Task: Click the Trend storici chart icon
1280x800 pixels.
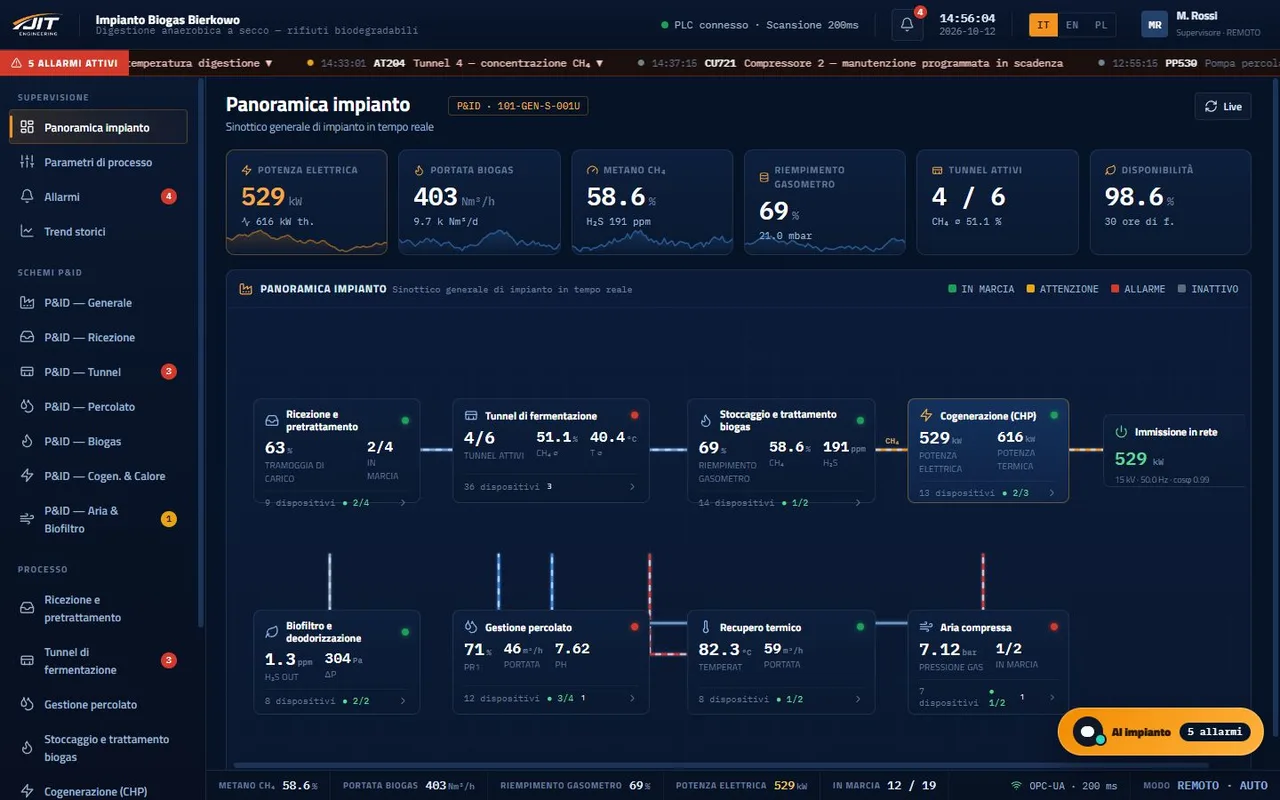Action: pyautogui.click(x=27, y=231)
